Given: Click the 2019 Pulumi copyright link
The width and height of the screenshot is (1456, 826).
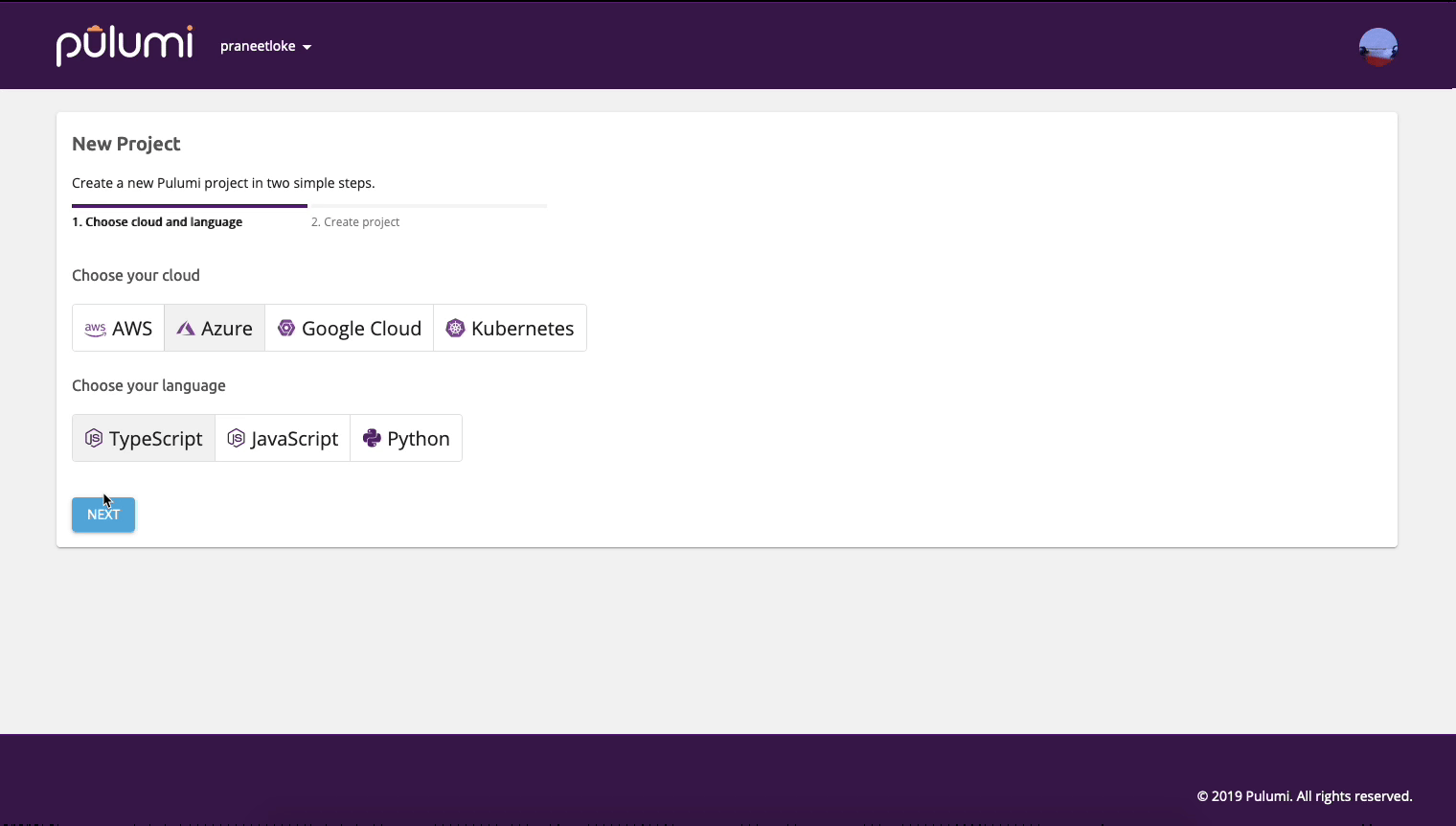Looking at the screenshot, I should (1305, 795).
